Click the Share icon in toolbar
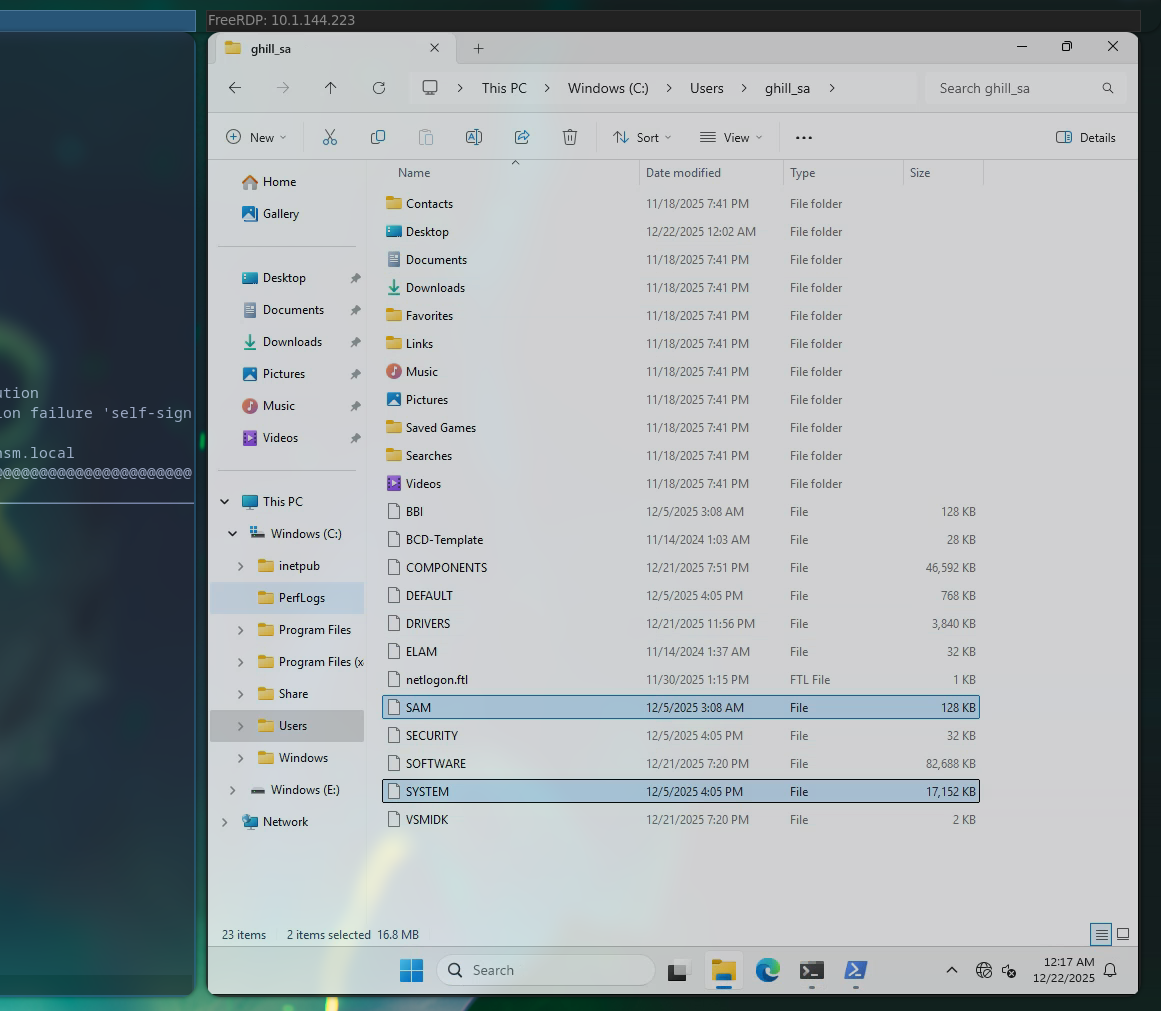This screenshot has width=1161, height=1011. point(522,137)
